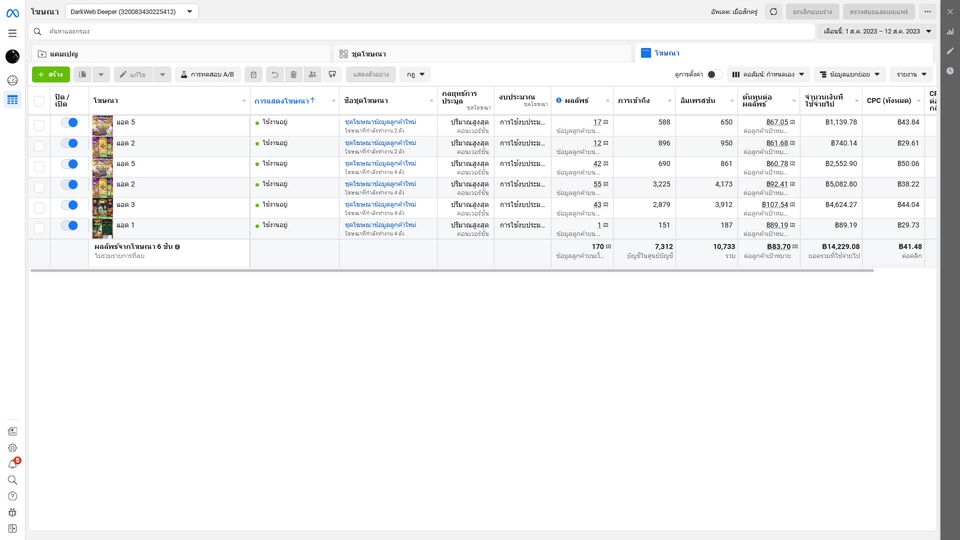960x540 pixels.
Task: Click the bug report icon in the sidebar
Action: point(12,512)
